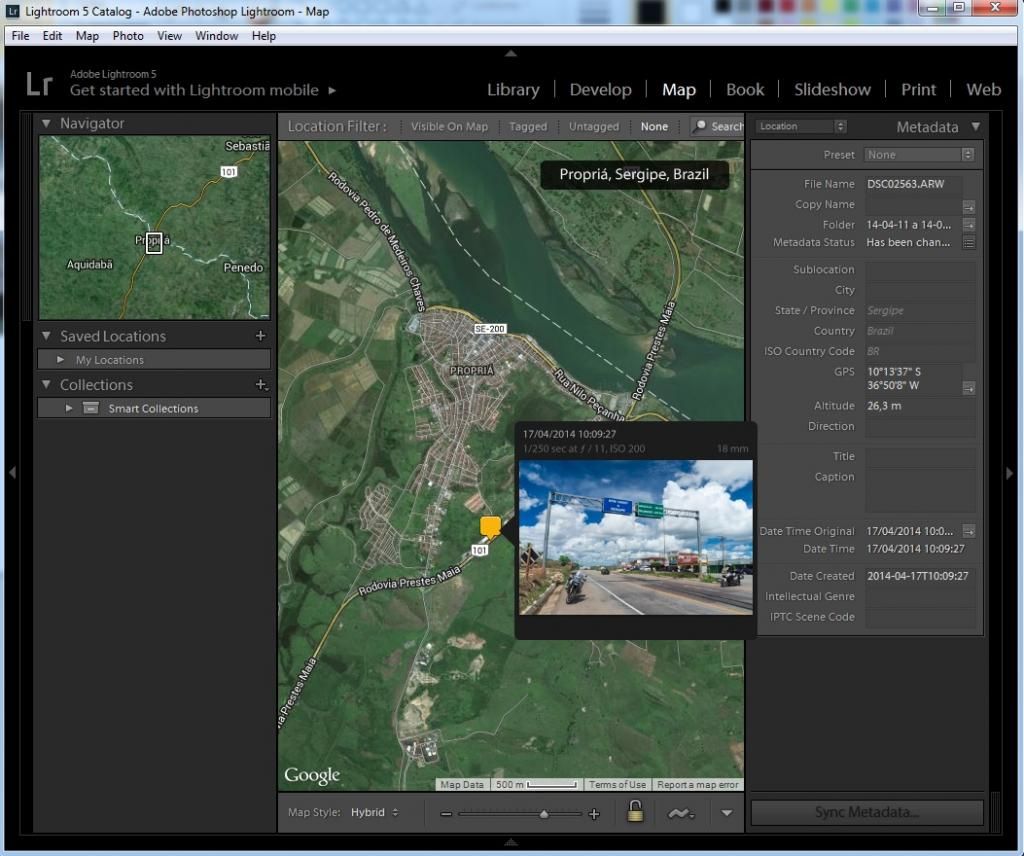
Task: Click arrow icon next to GPS coordinates
Action: [x=968, y=388]
